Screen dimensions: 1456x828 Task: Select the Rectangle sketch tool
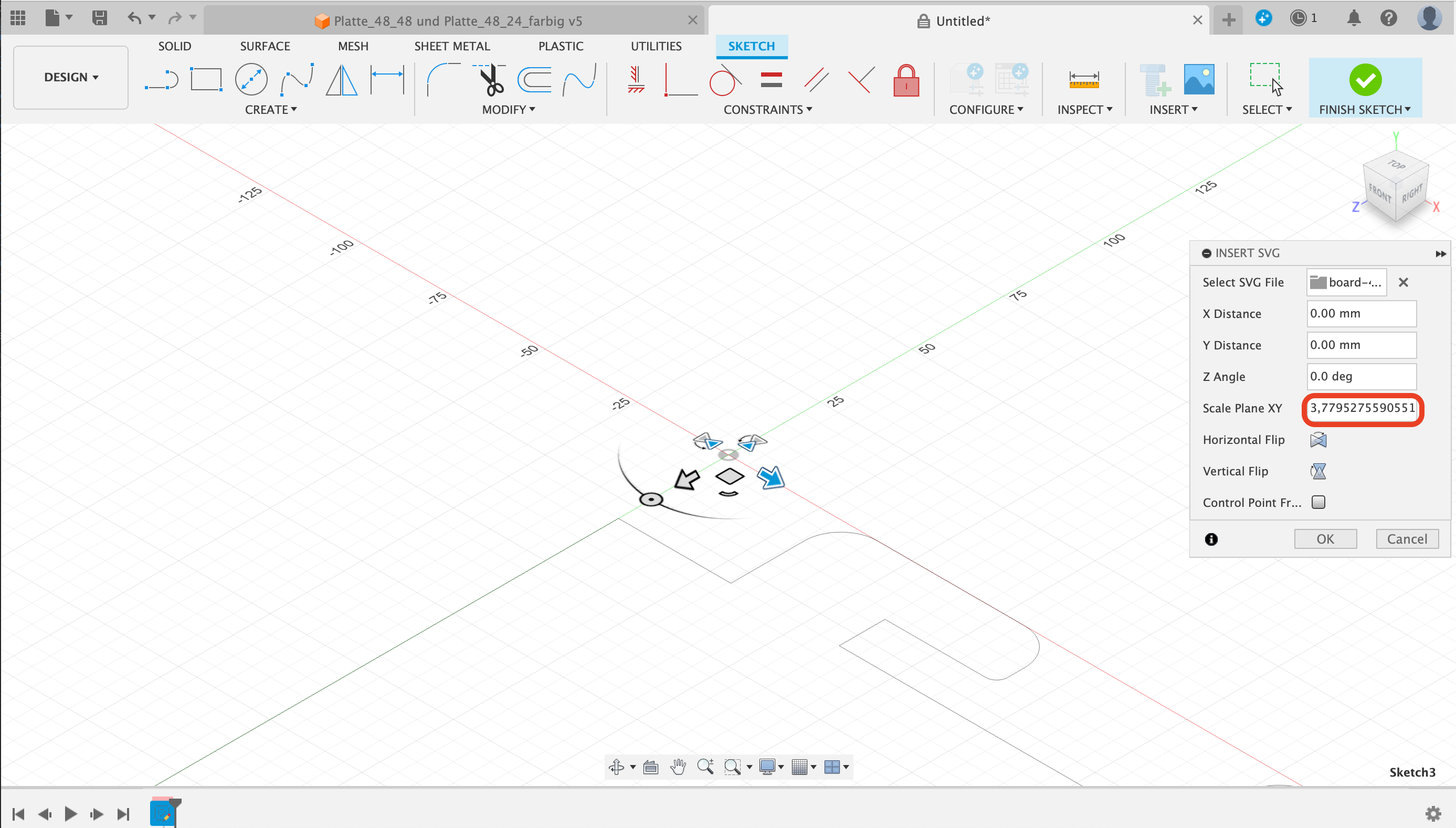coord(205,79)
